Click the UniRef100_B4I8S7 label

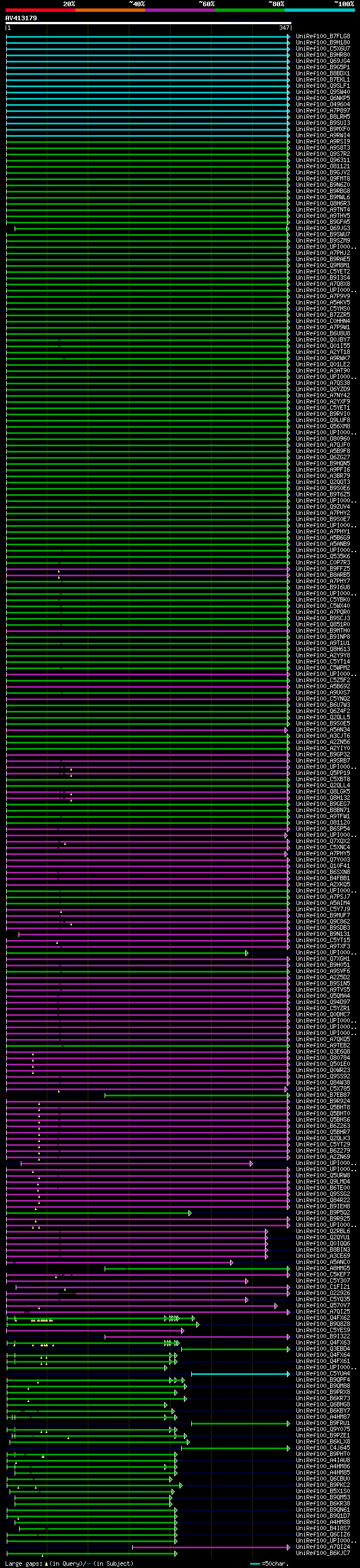pyautogui.click(x=323, y=1528)
